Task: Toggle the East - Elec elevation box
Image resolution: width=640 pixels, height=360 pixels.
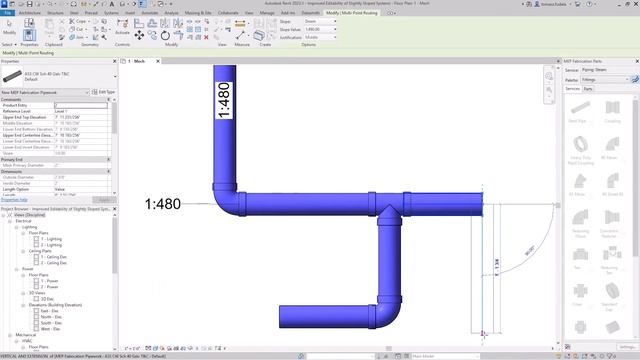Action: pos(36,311)
